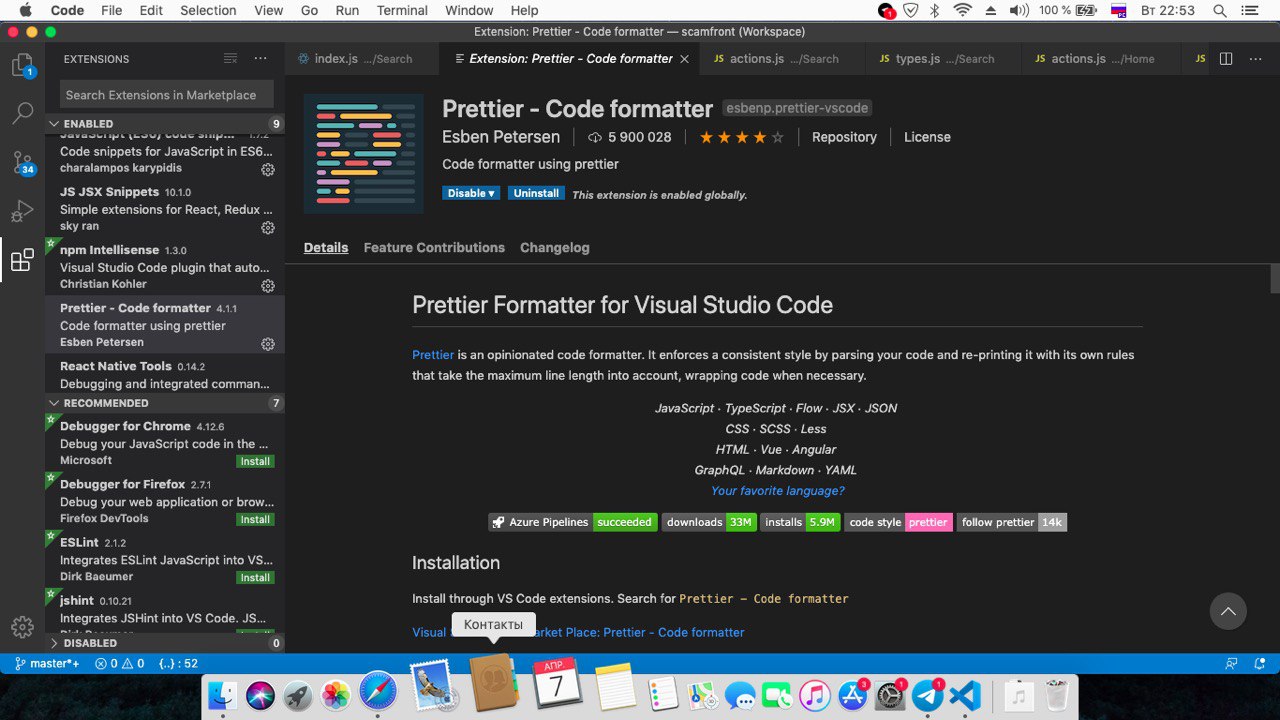Click the code style prettier badge
The image size is (1280, 720).
click(899, 522)
